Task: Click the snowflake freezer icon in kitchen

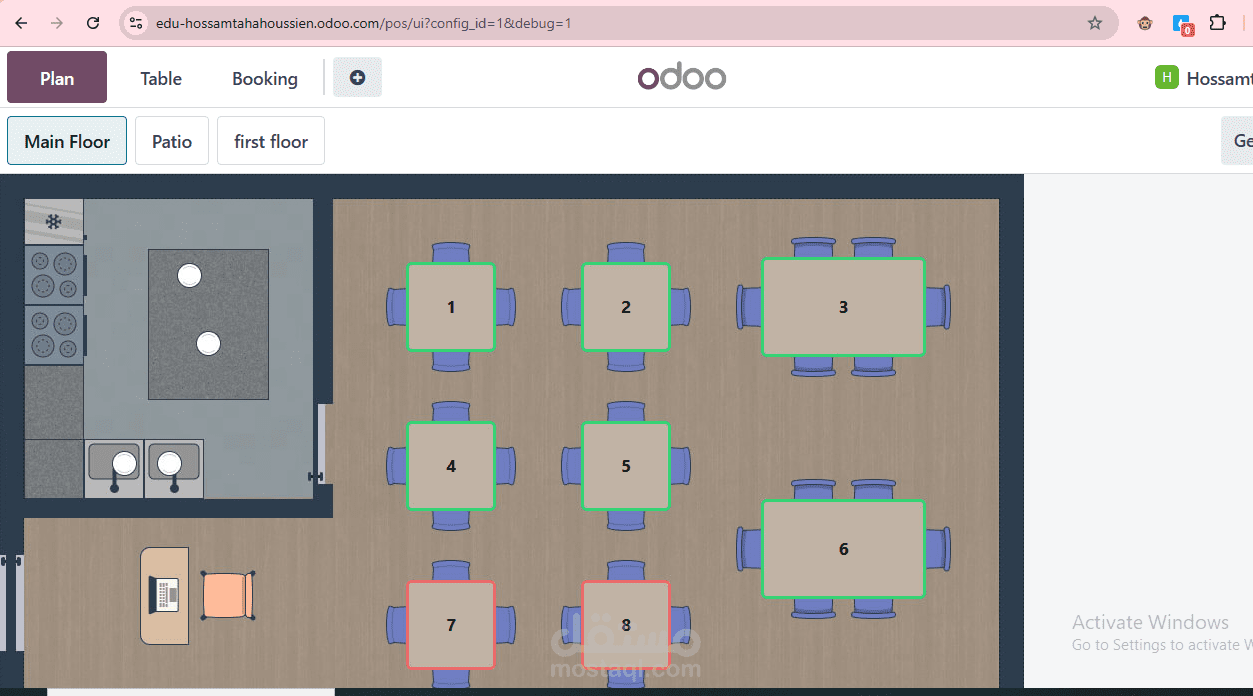Action: pyautogui.click(x=54, y=222)
